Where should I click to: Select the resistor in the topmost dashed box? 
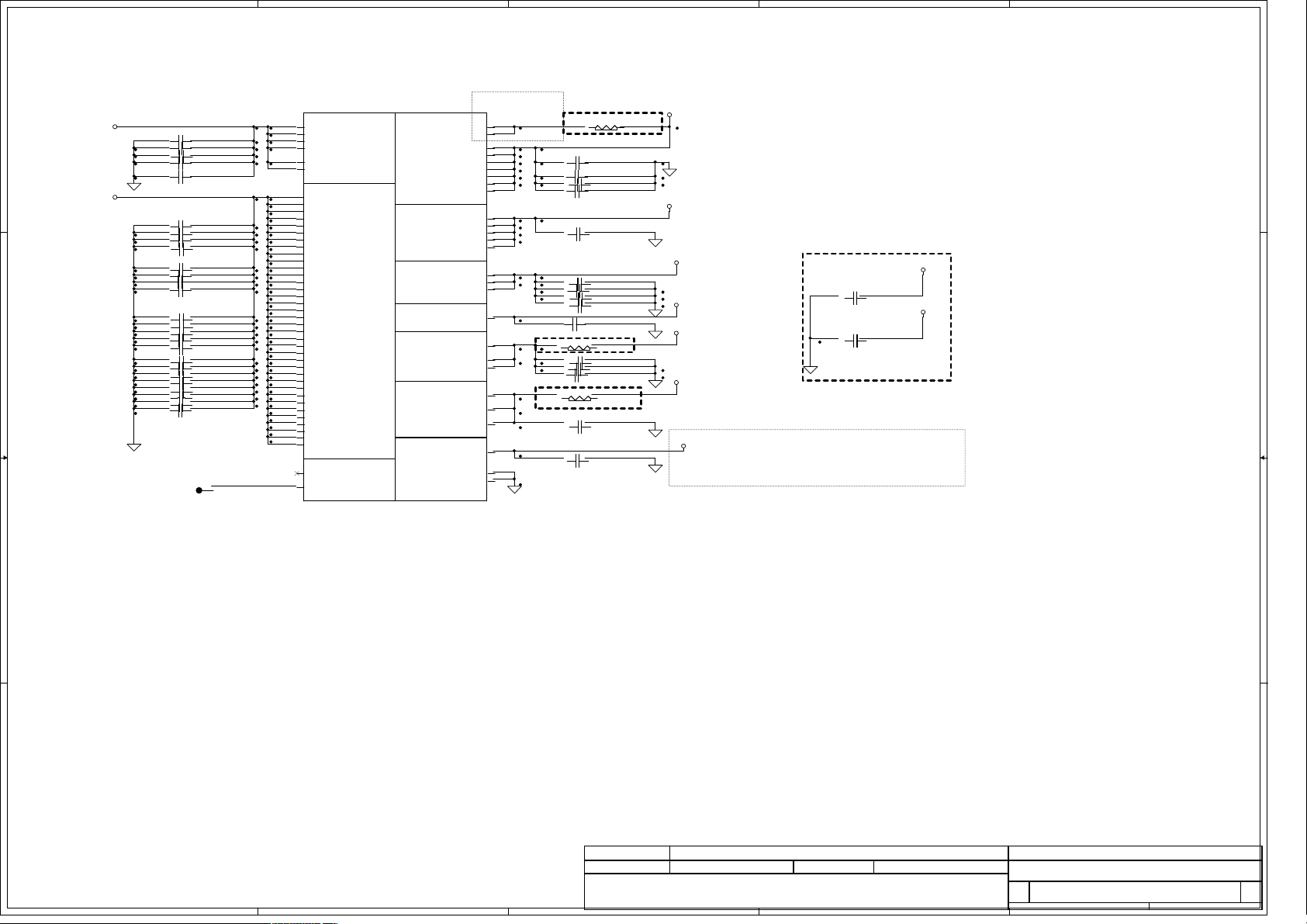click(x=606, y=127)
